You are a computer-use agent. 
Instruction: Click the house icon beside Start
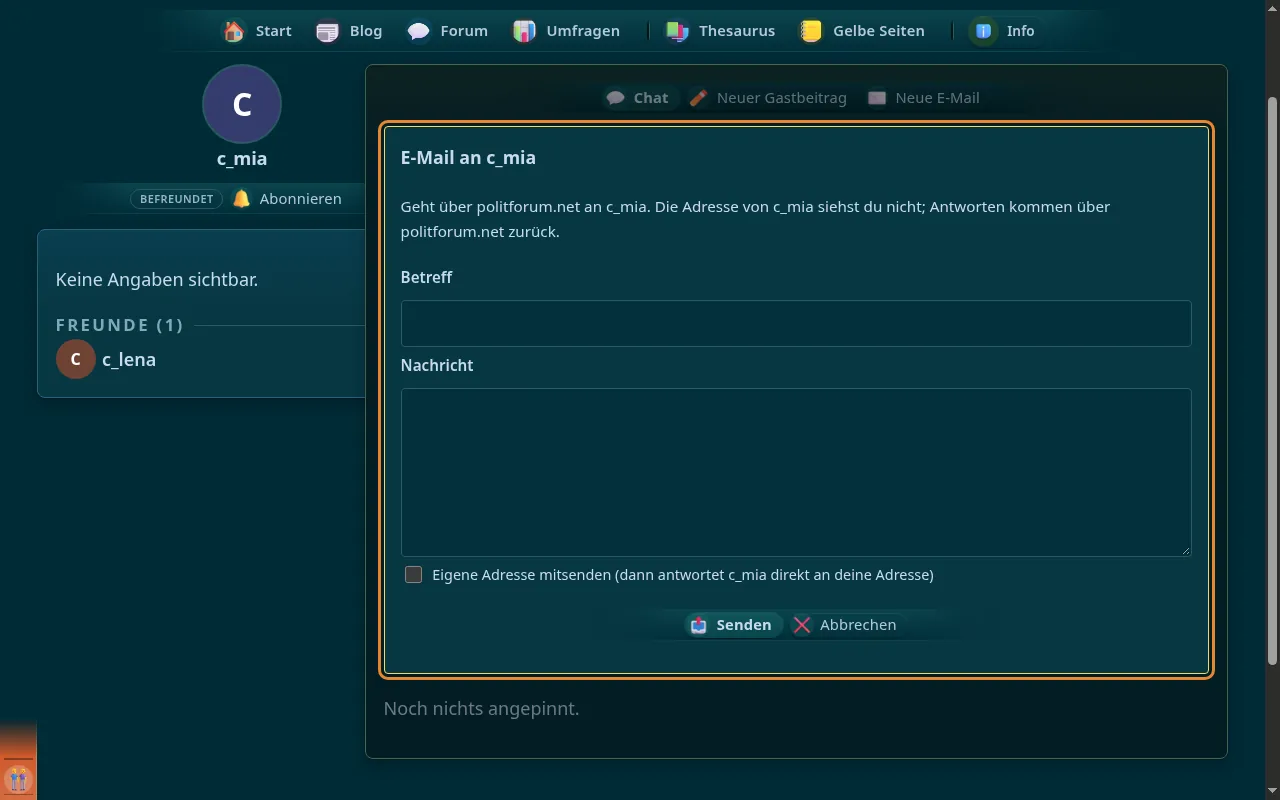[234, 31]
